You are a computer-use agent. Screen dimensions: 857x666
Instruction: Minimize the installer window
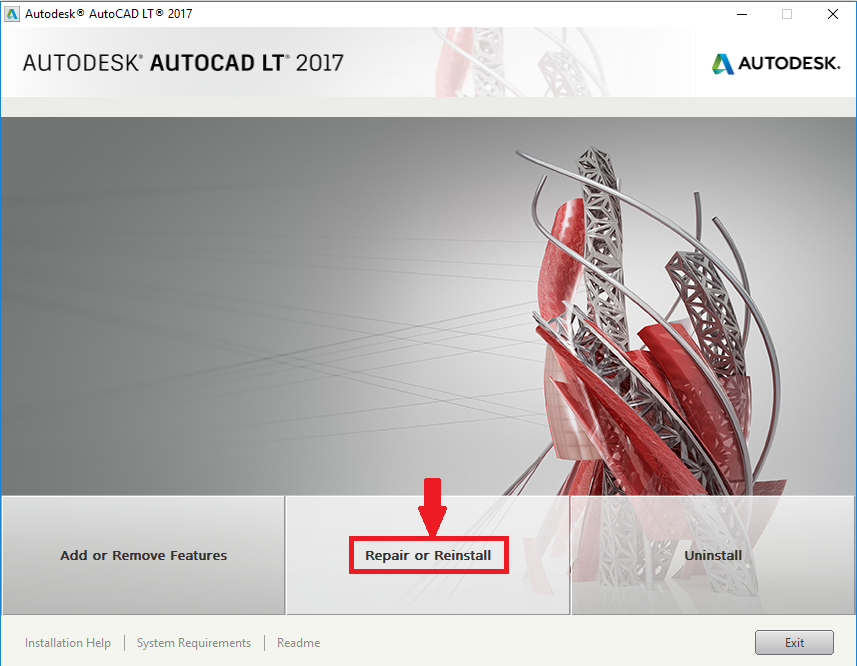tap(741, 14)
